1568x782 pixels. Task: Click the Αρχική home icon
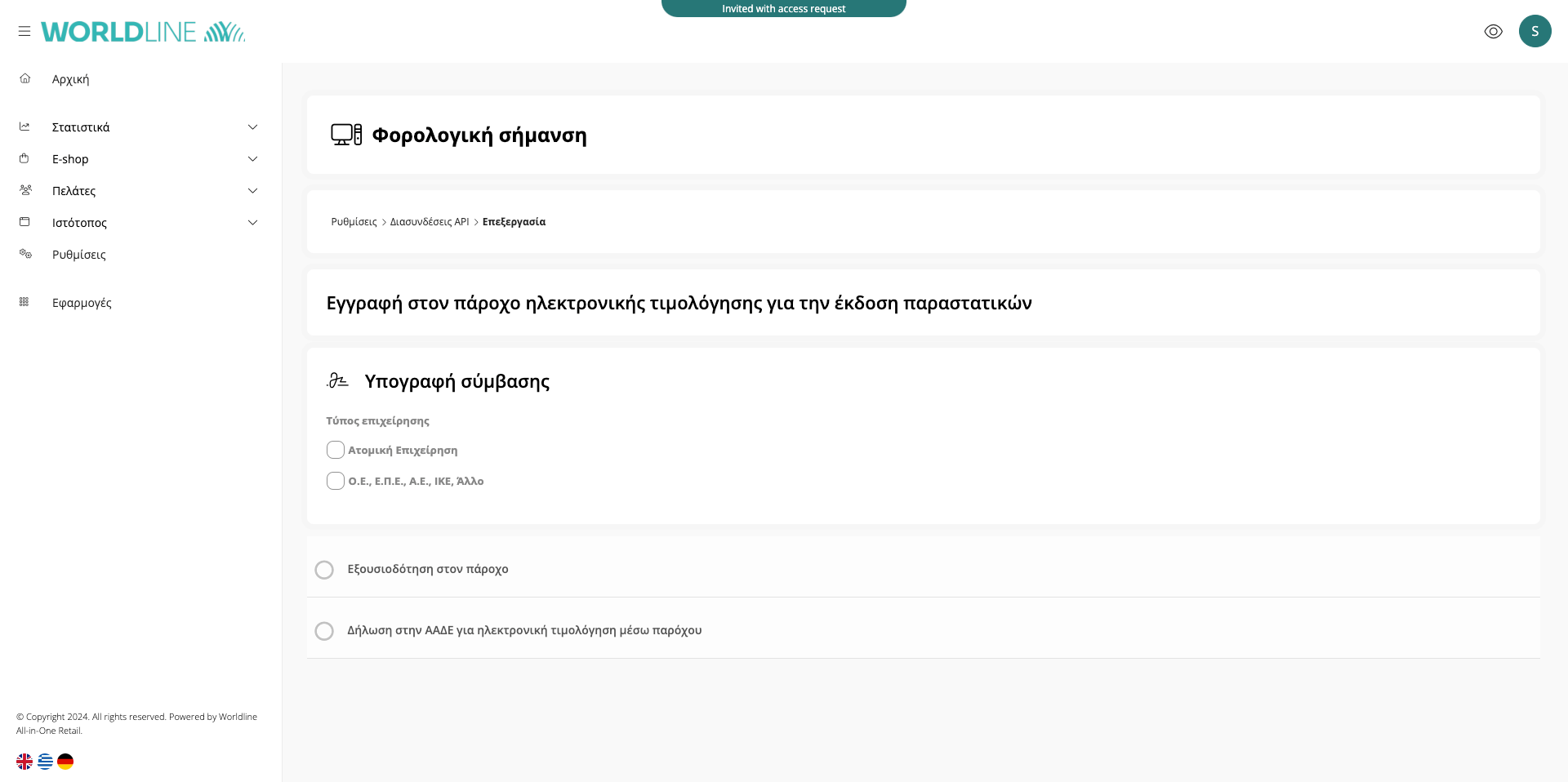pos(25,79)
